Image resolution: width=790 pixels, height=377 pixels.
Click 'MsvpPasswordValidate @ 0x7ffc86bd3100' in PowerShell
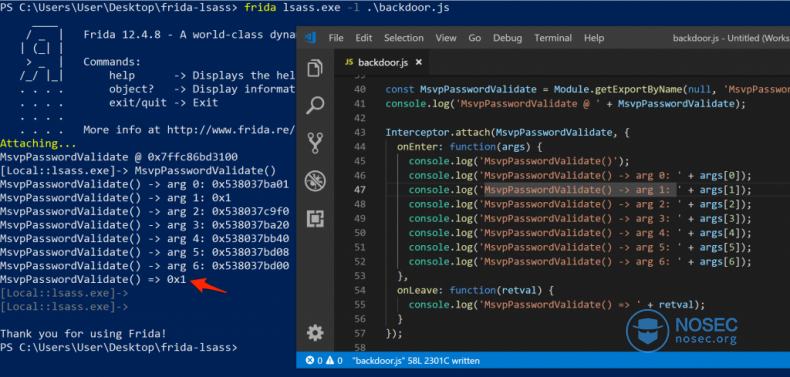coord(119,157)
